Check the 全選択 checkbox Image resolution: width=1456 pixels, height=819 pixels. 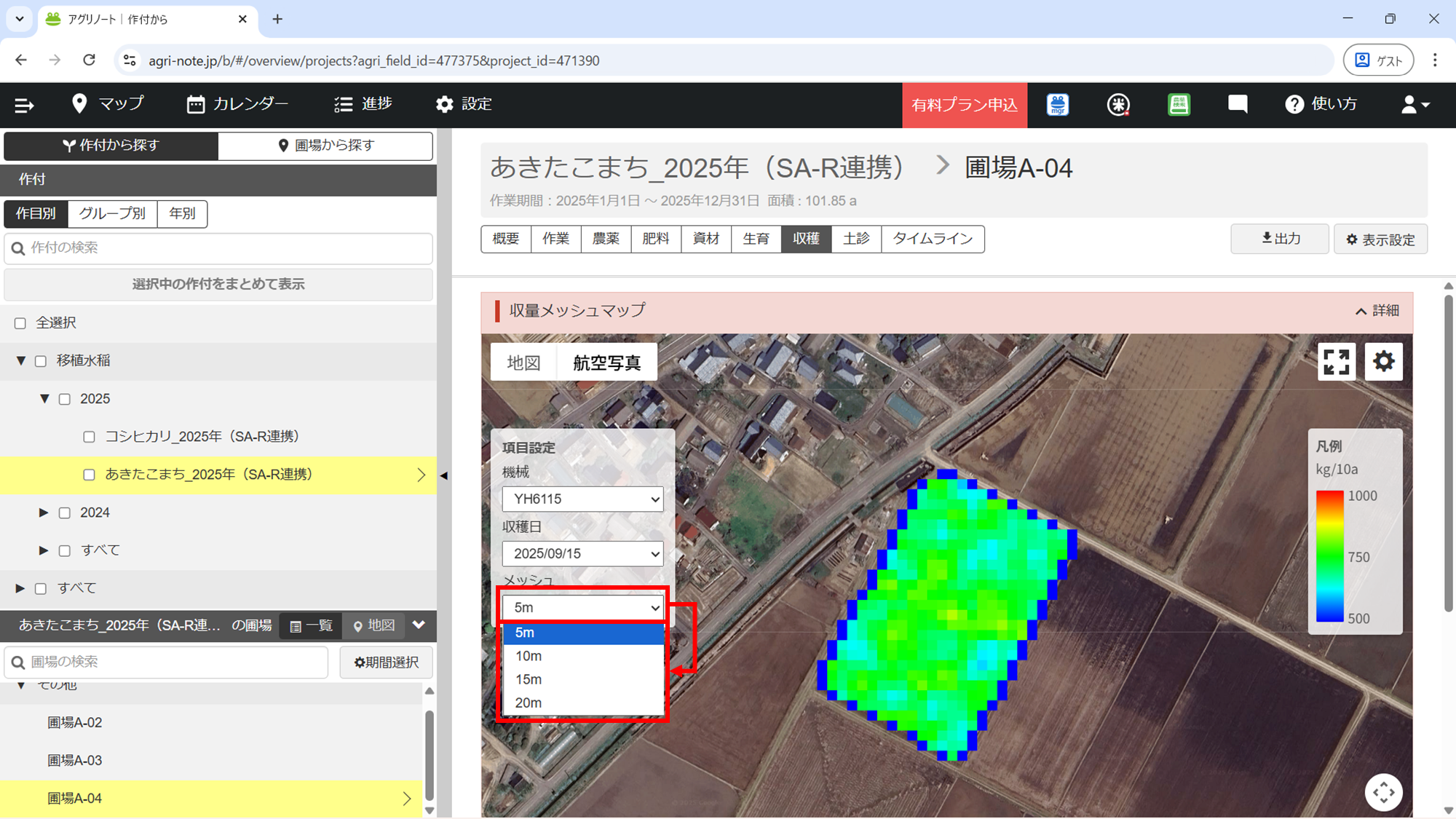click(20, 323)
